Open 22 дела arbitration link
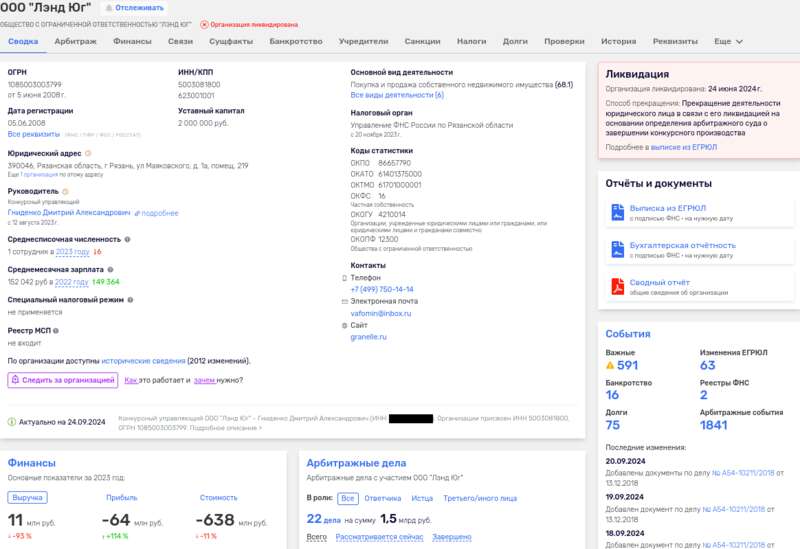 tap(323, 519)
